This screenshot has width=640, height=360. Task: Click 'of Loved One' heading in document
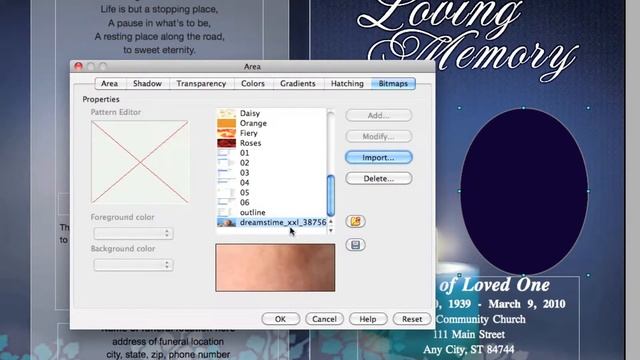click(x=495, y=285)
